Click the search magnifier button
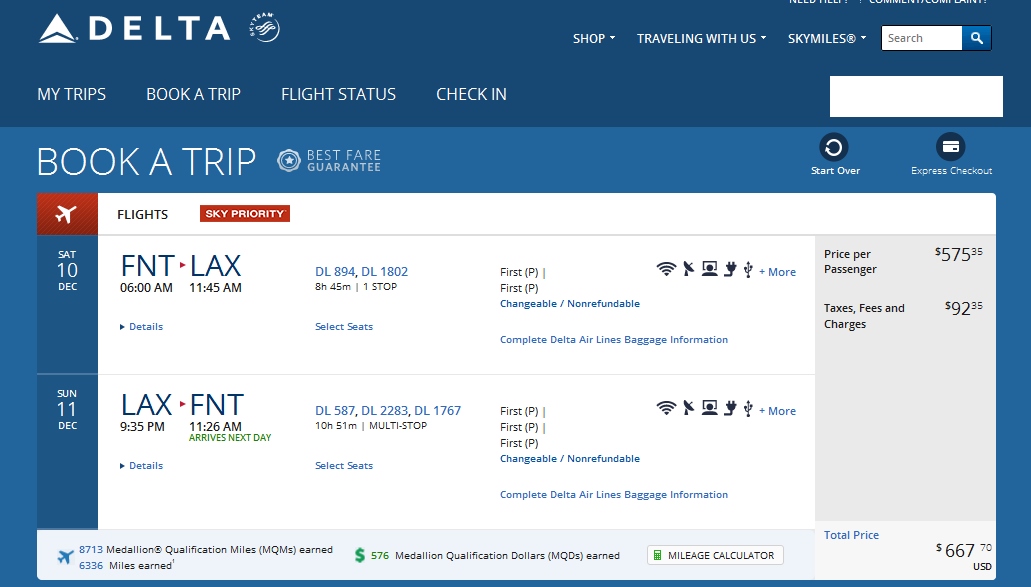1031x587 pixels. (976, 38)
